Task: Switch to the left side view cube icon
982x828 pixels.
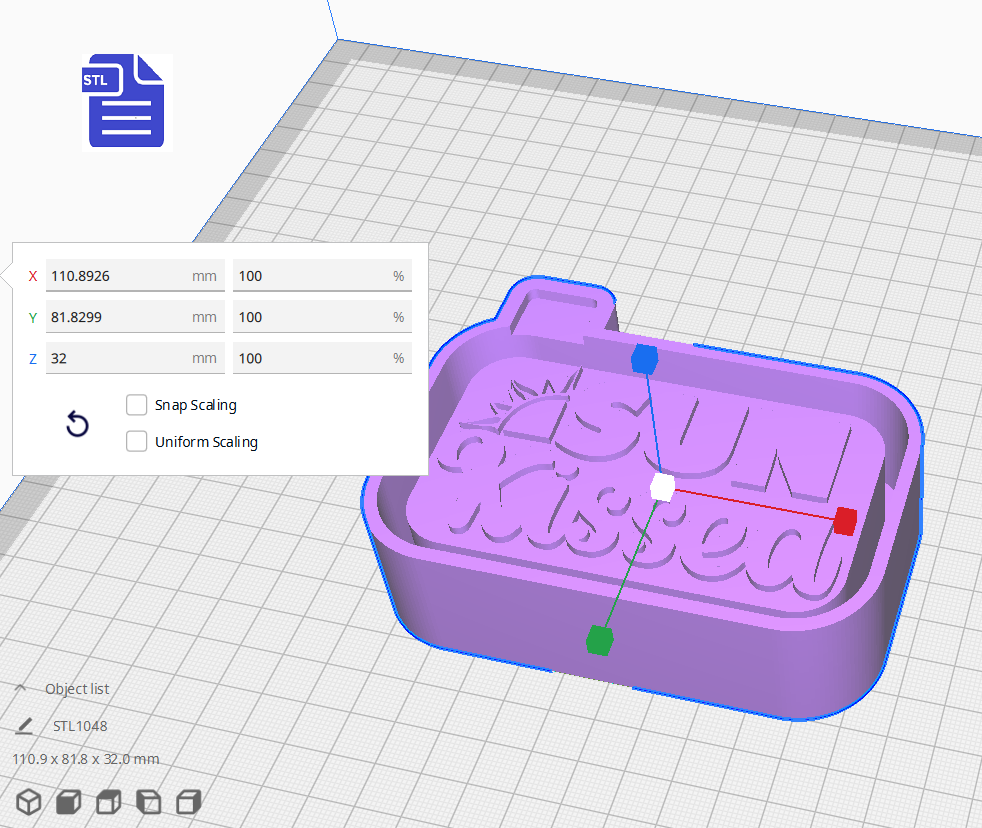Action: 148,801
